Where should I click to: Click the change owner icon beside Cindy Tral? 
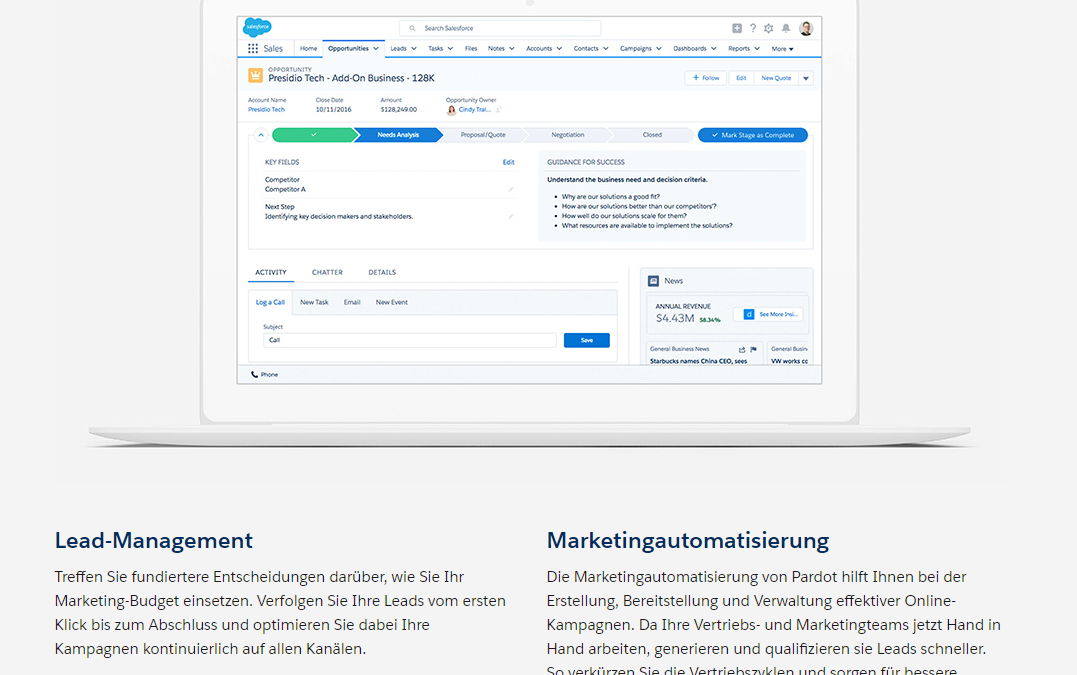499,110
